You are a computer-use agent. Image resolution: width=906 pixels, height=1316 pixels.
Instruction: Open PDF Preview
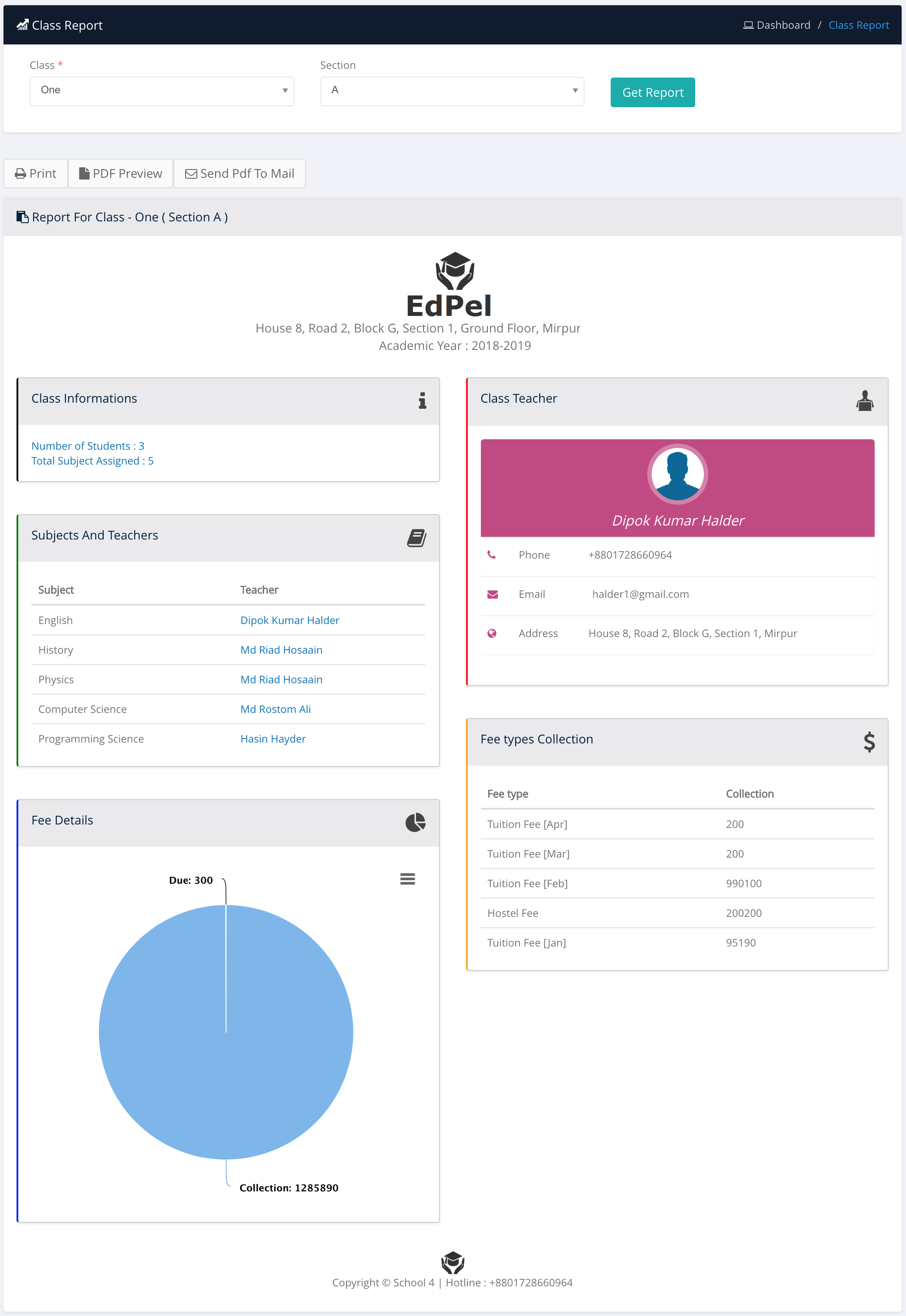[x=120, y=173]
